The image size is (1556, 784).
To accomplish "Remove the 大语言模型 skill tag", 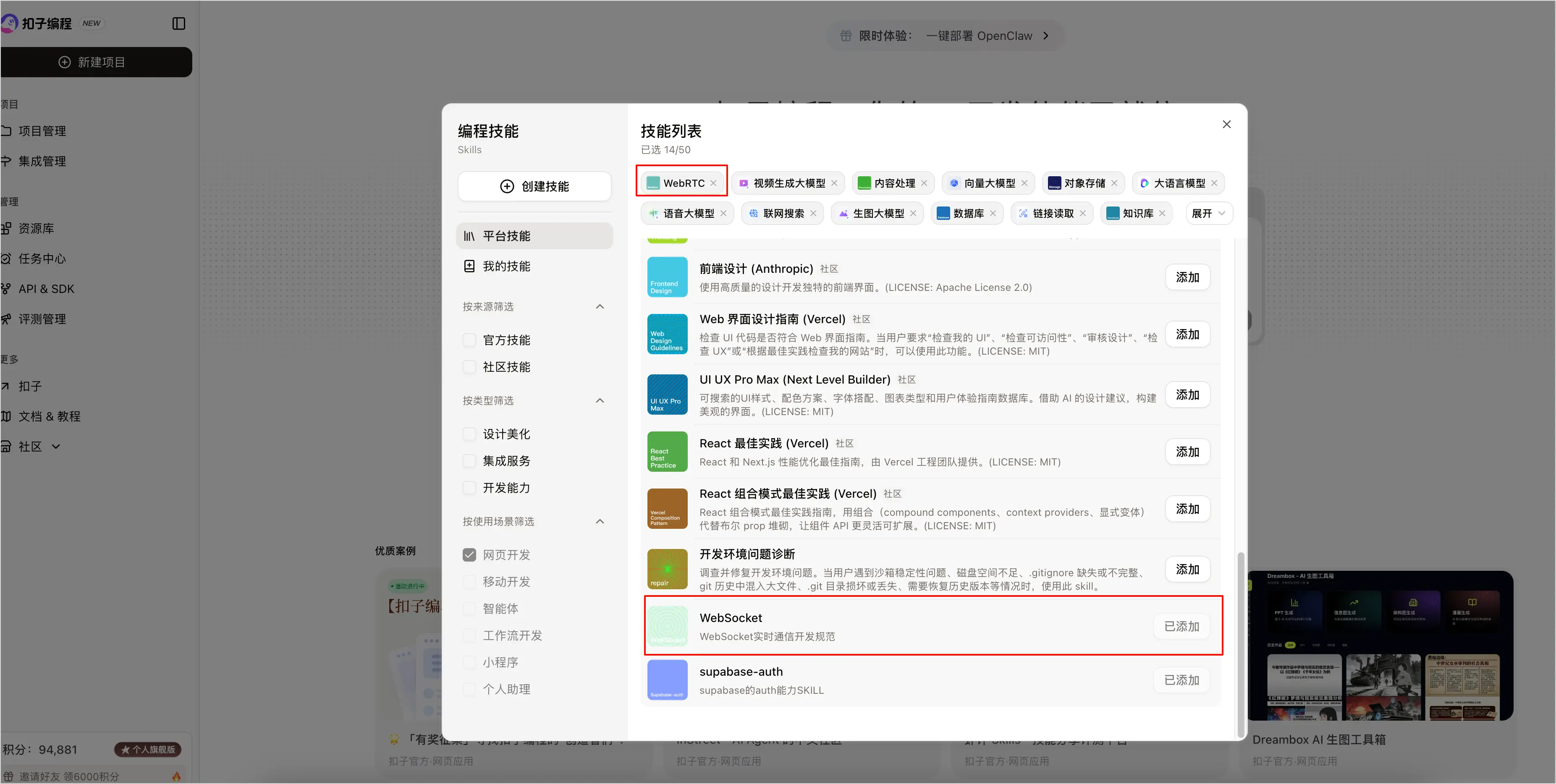I will click(x=1214, y=183).
